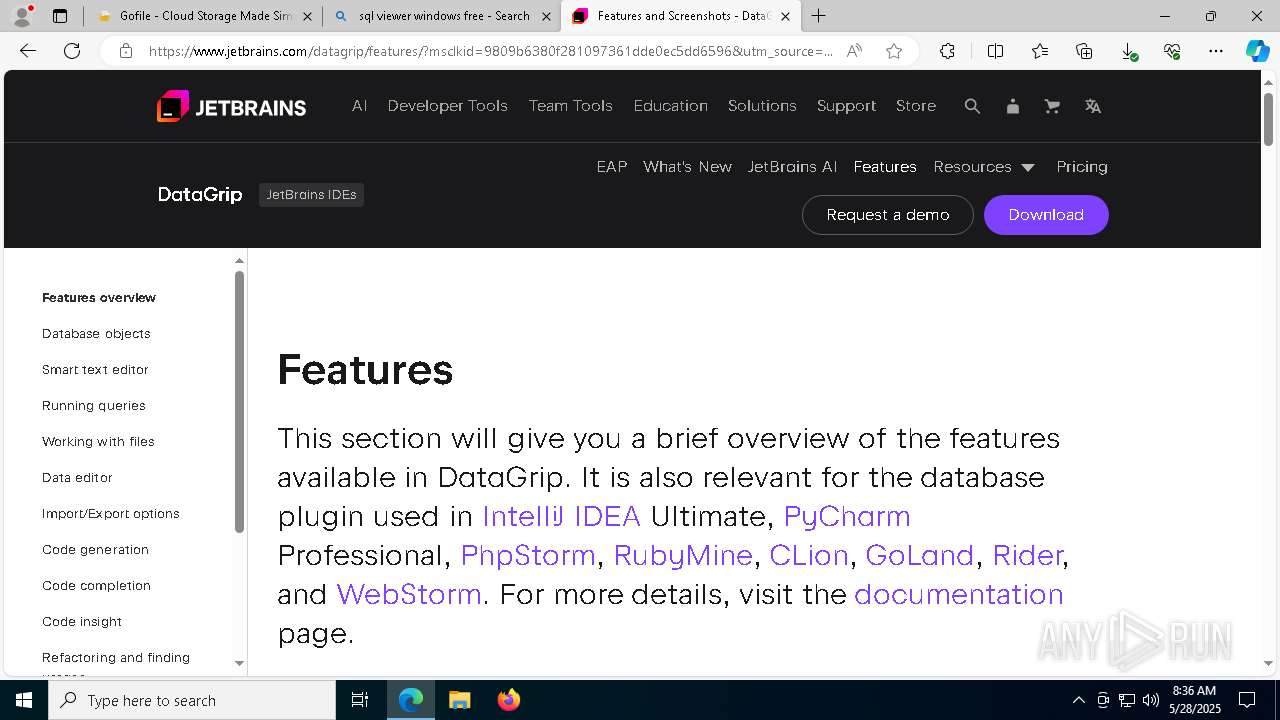Click the JetBrains IDEs badge
Image resolution: width=1280 pixels, height=720 pixels.
click(311, 195)
